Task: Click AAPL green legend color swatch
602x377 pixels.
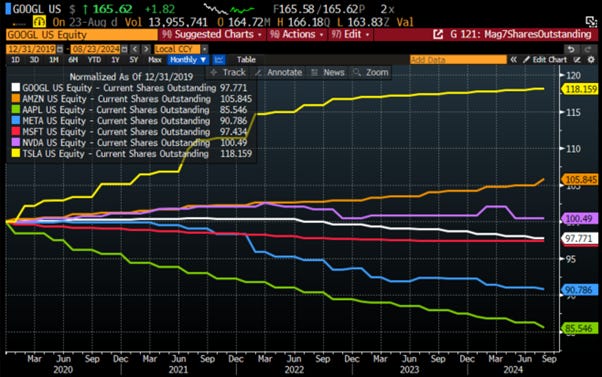Action: click(x=16, y=109)
